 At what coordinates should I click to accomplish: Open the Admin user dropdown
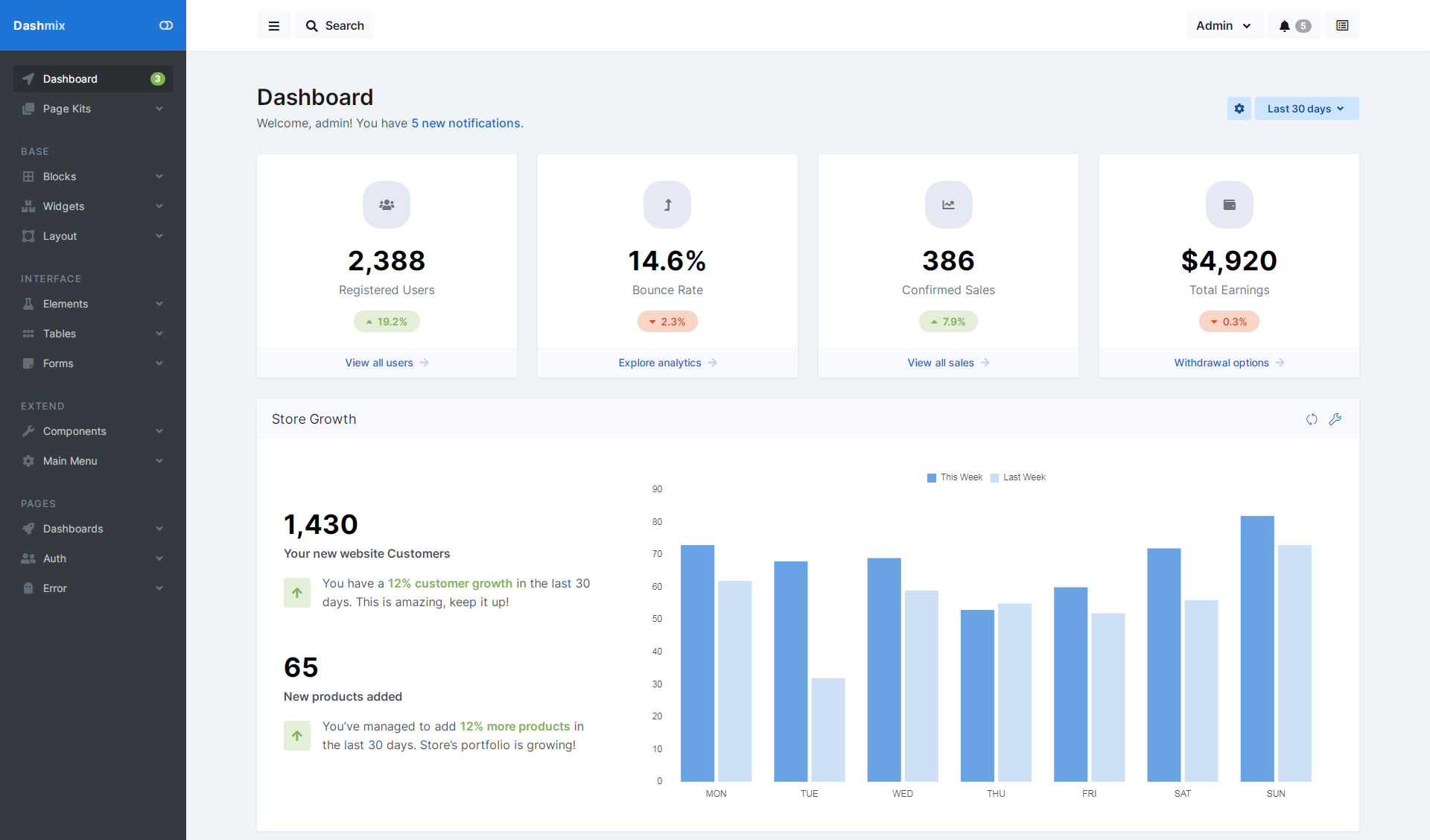[1222, 25]
